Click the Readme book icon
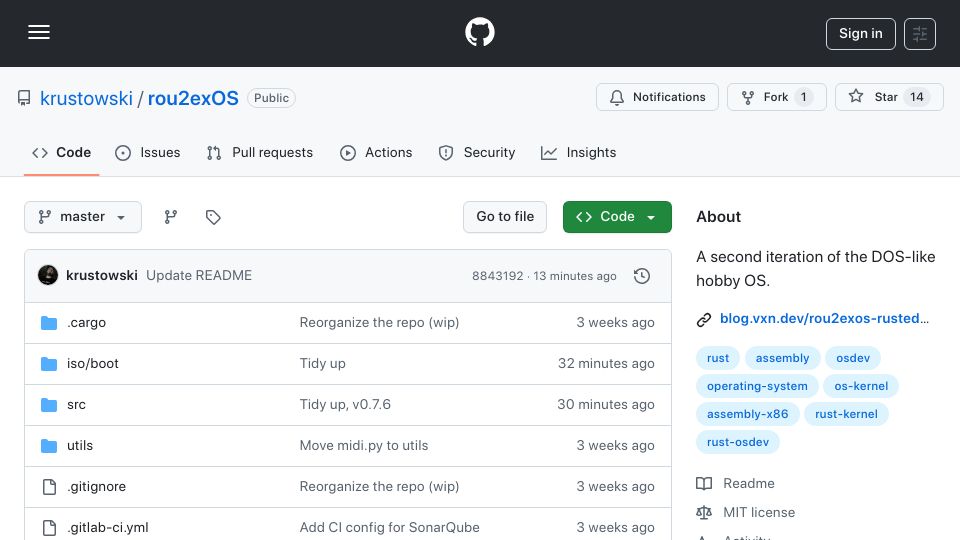 coord(704,484)
